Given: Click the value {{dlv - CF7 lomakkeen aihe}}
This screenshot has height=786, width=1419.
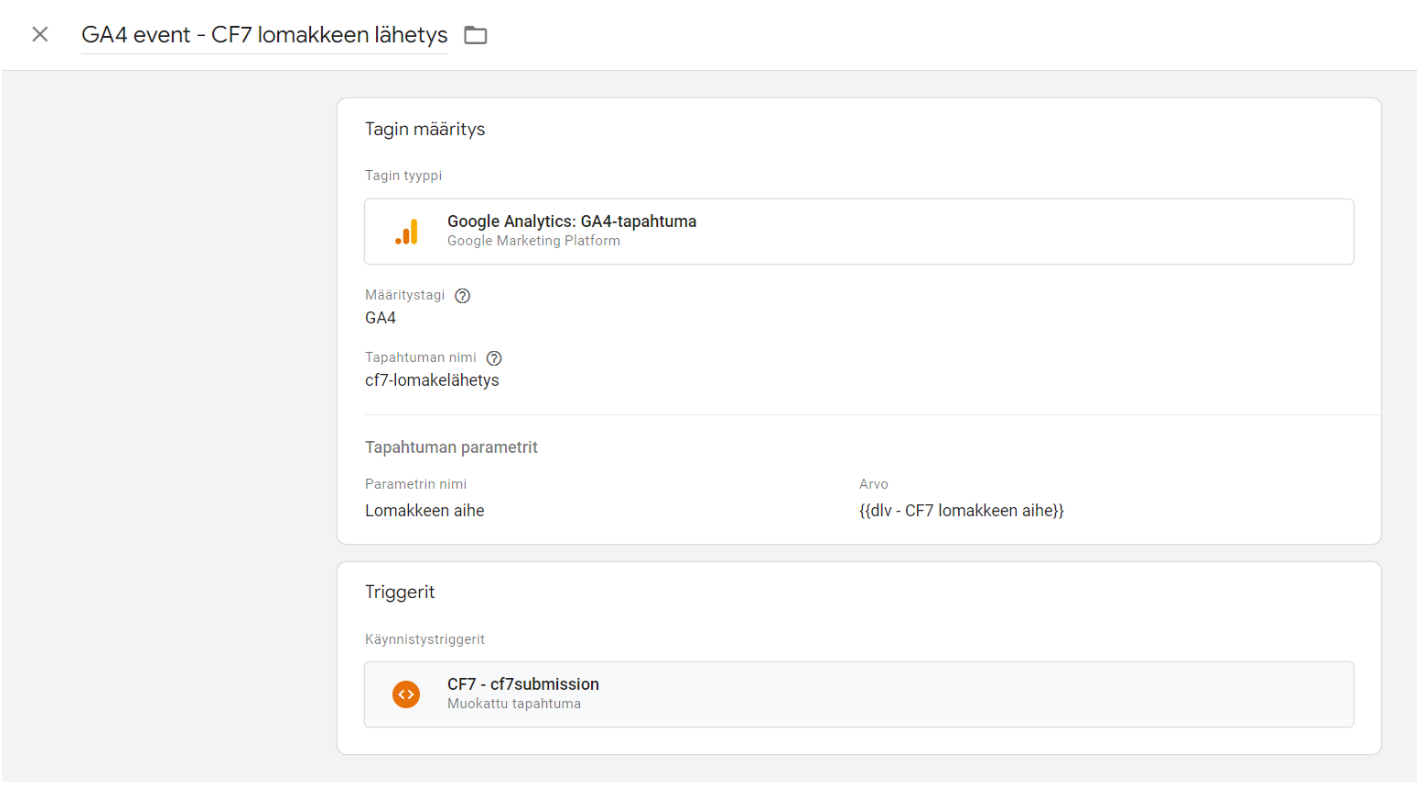Looking at the screenshot, I should point(961,510).
